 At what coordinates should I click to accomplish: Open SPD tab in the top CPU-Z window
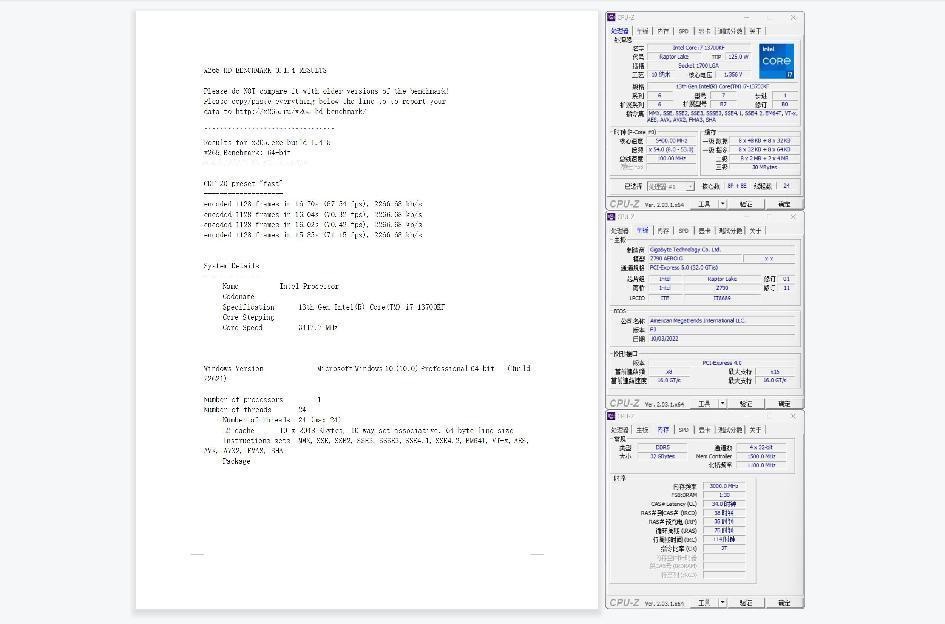(x=683, y=31)
